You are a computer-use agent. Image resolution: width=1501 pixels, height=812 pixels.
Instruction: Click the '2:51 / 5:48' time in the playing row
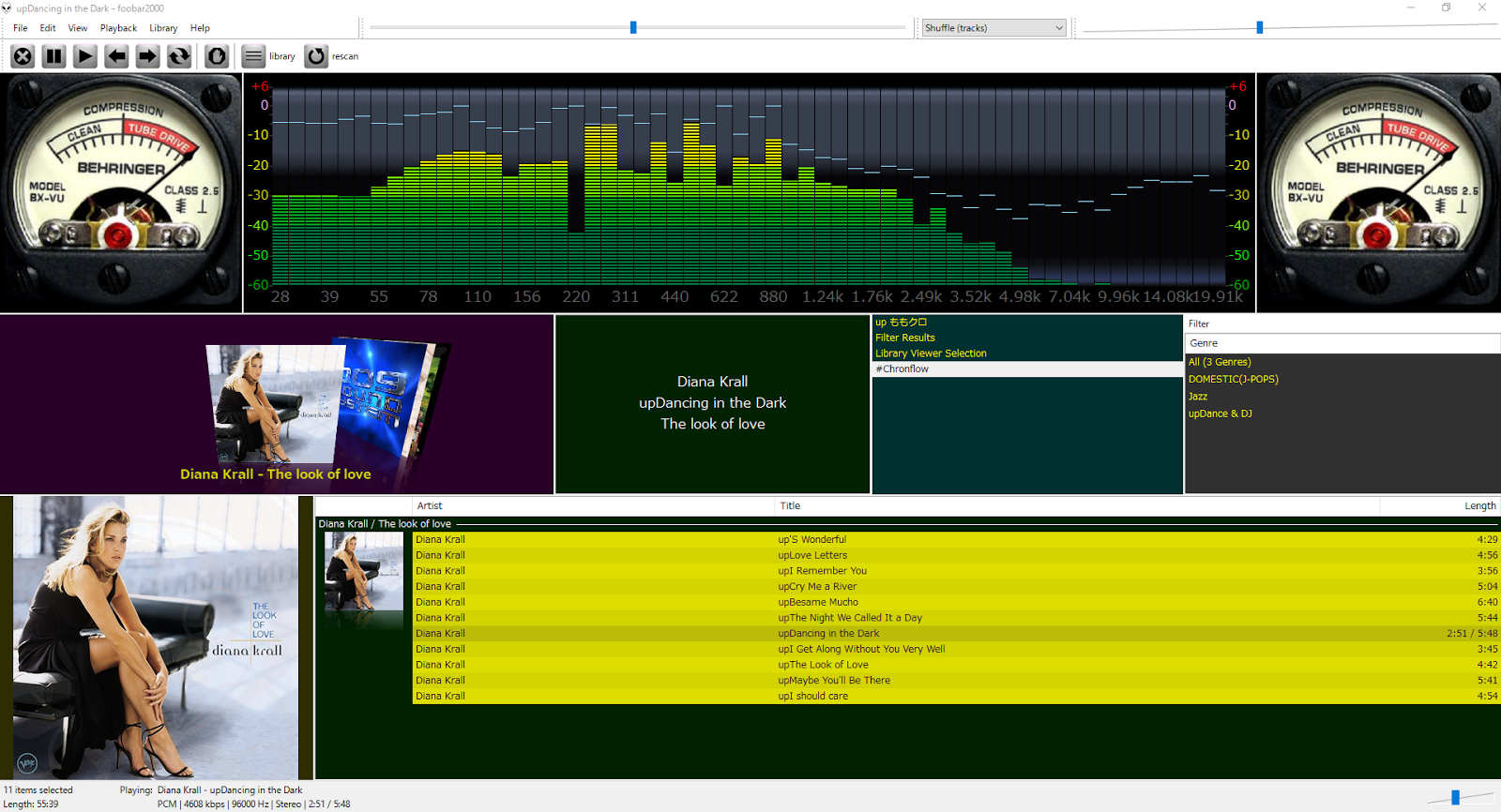1472,634
